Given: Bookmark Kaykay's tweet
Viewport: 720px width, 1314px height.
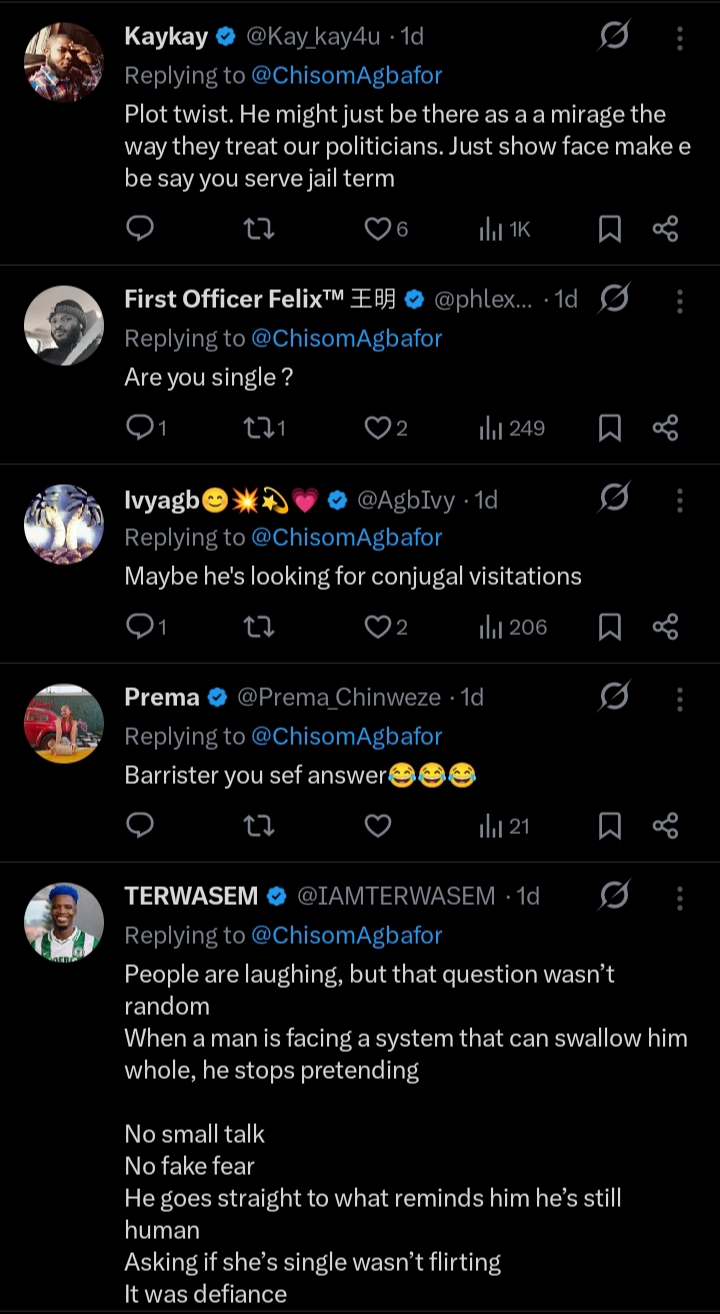Looking at the screenshot, I should 609,229.
